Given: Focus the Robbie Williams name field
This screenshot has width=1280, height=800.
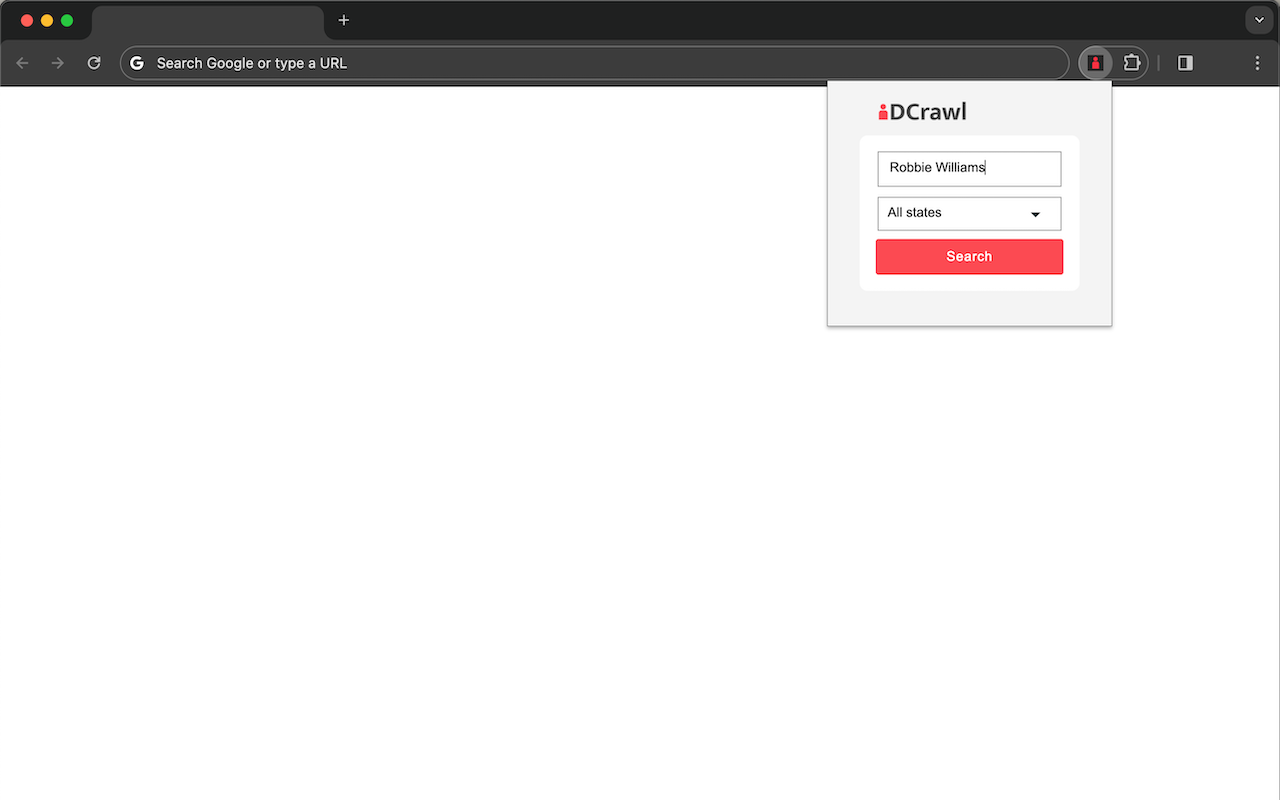Looking at the screenshot, I should [969, 169].
